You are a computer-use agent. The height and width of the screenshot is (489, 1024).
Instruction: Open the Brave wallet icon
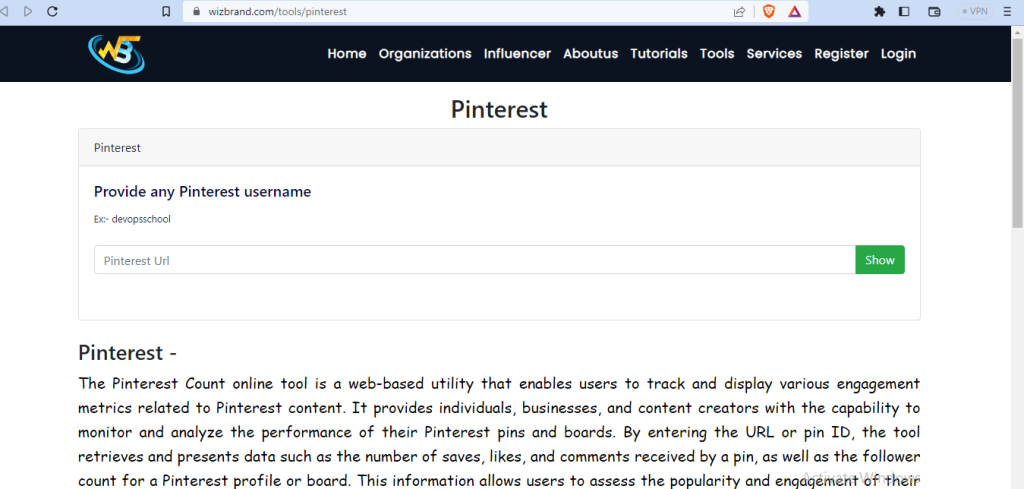(934, 11)
